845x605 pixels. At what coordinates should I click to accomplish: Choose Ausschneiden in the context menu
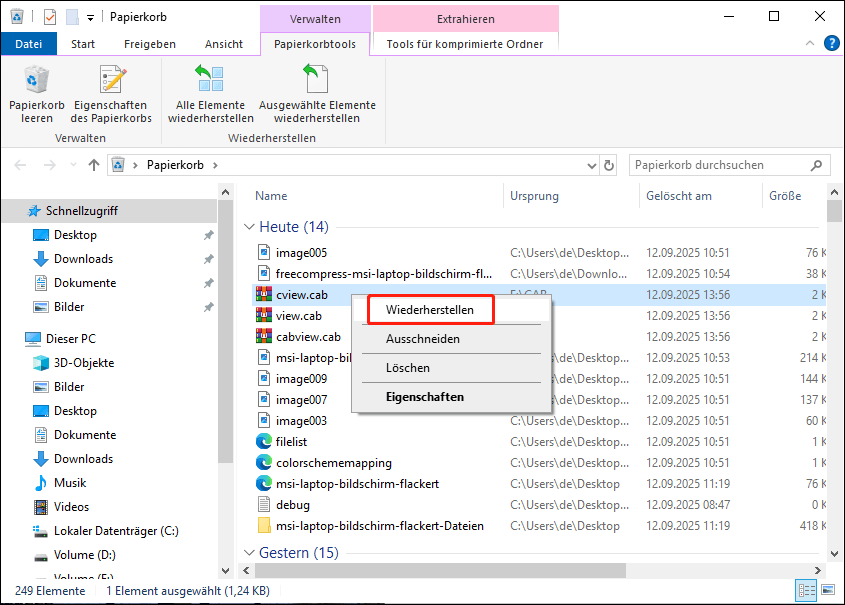click(x=452, y=339)
